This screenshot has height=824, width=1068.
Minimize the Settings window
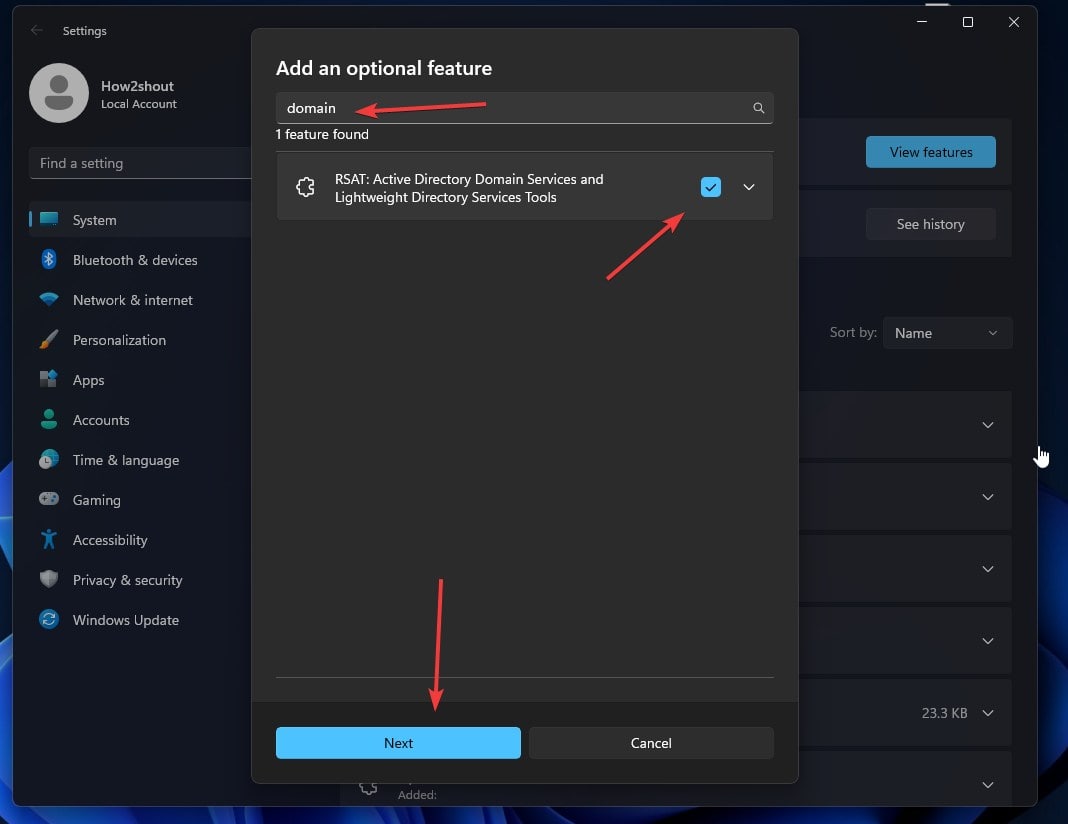(922, 22)
